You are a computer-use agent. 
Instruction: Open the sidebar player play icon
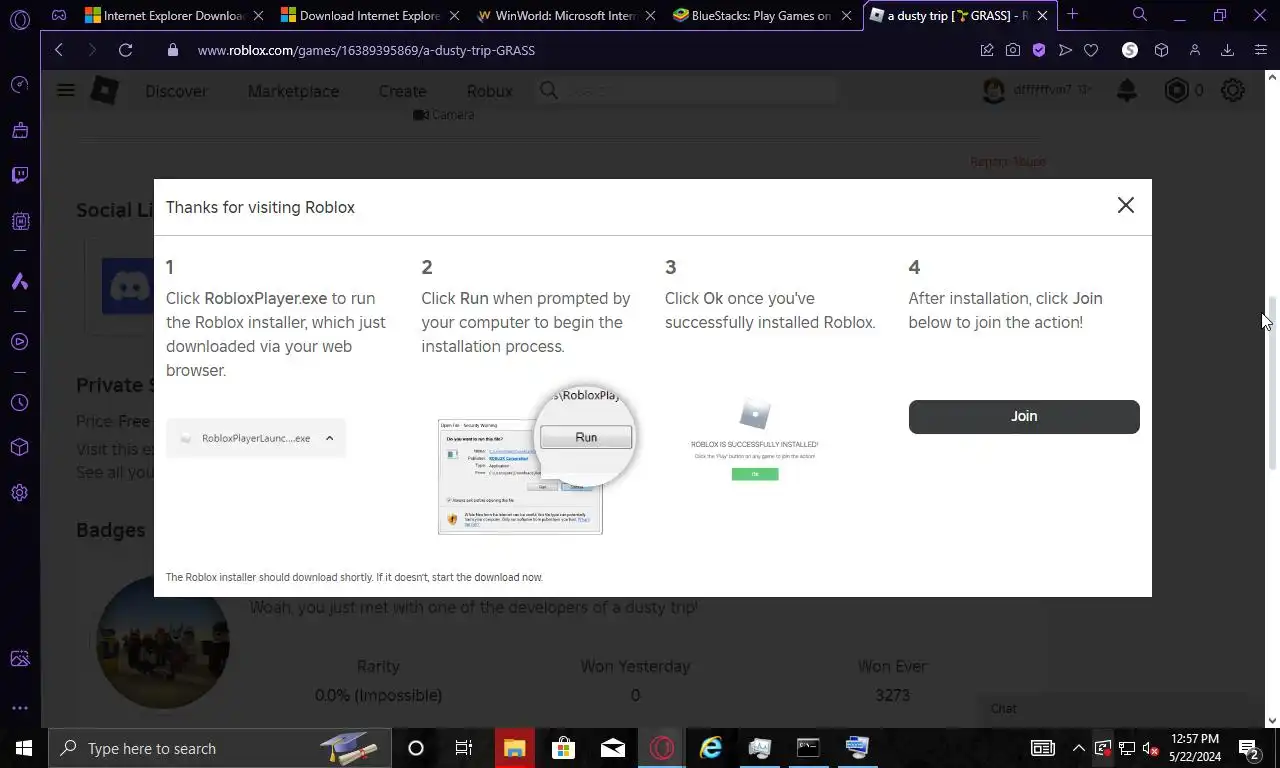[19, 342]
